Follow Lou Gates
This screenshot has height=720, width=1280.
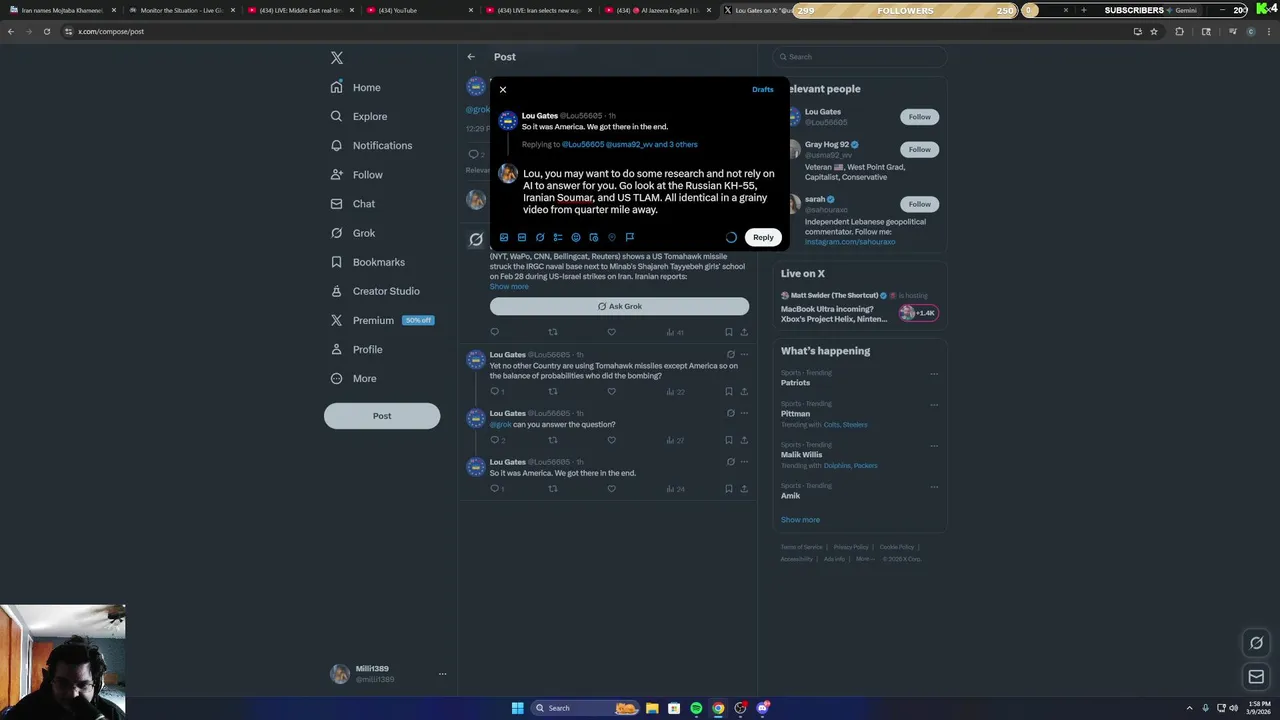coord(919,117)
